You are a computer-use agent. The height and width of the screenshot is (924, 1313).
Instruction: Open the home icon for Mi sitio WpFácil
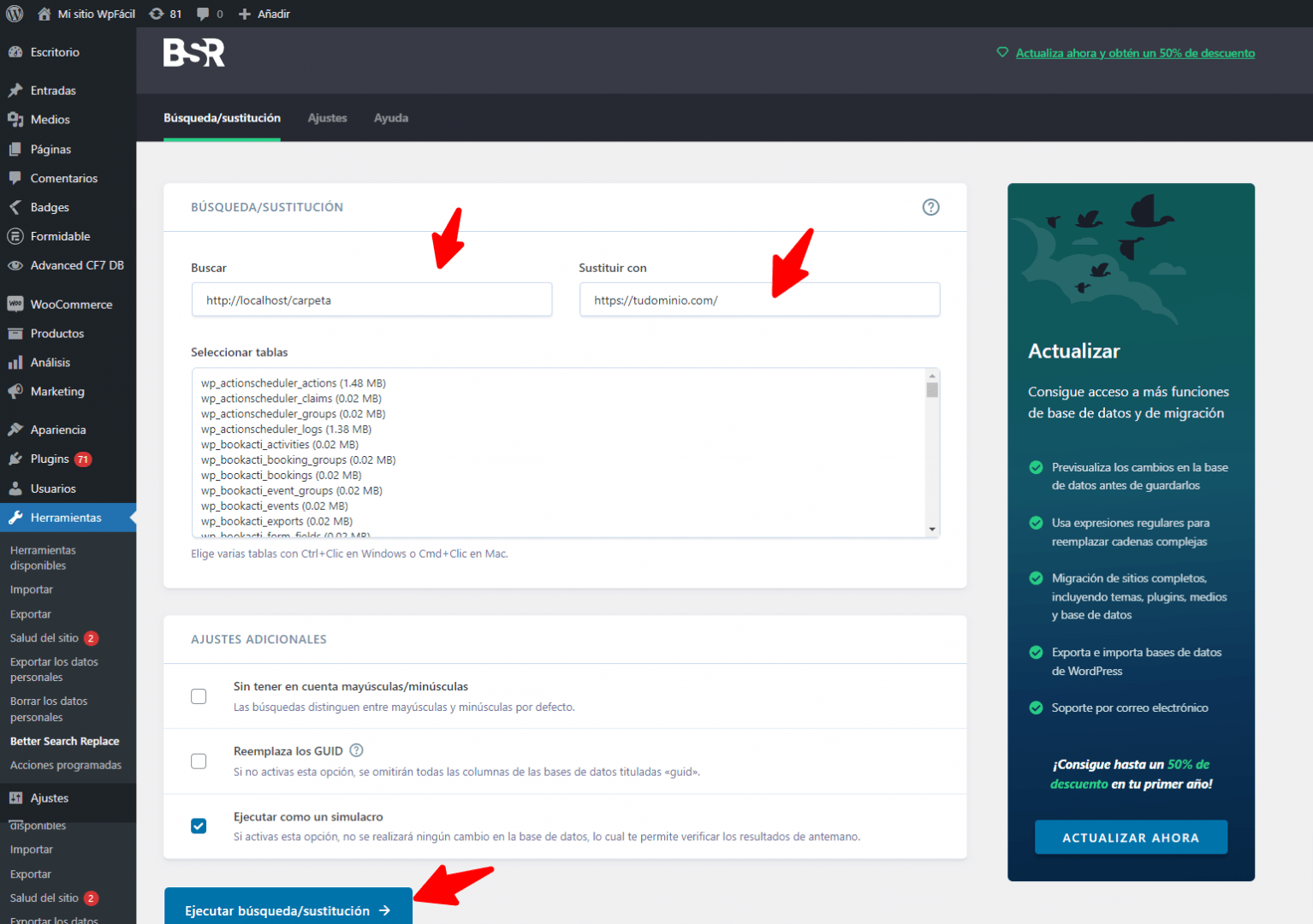(x=45, y=14)
